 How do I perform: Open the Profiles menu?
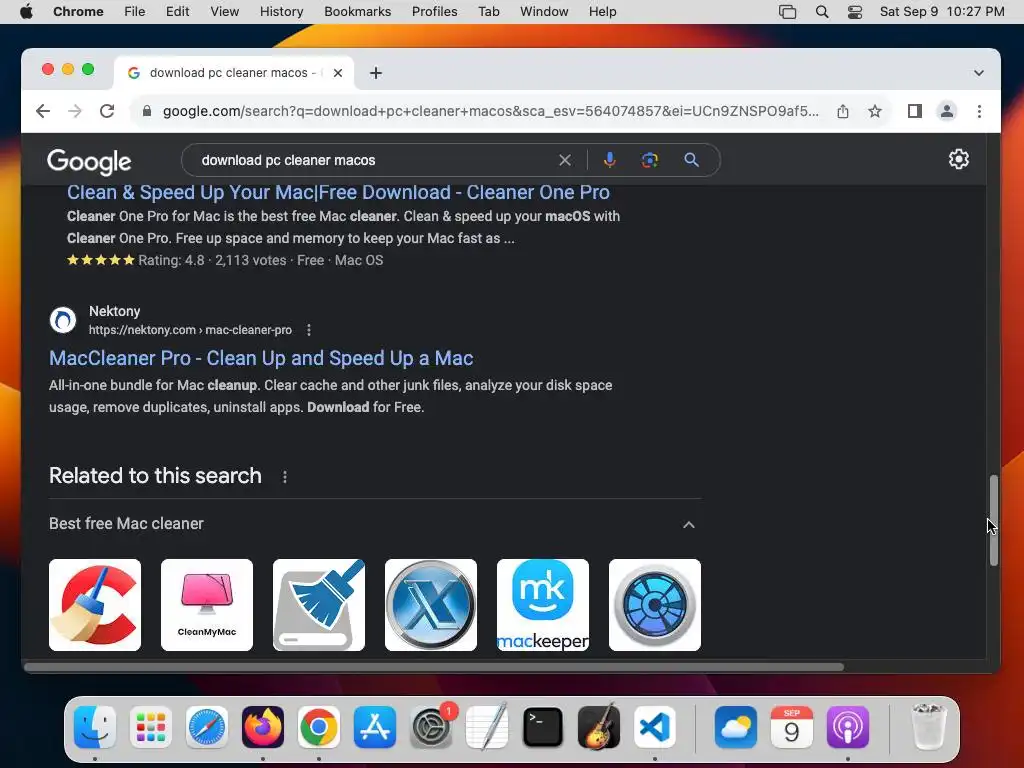pyautogui.click(x=434, y=12)
